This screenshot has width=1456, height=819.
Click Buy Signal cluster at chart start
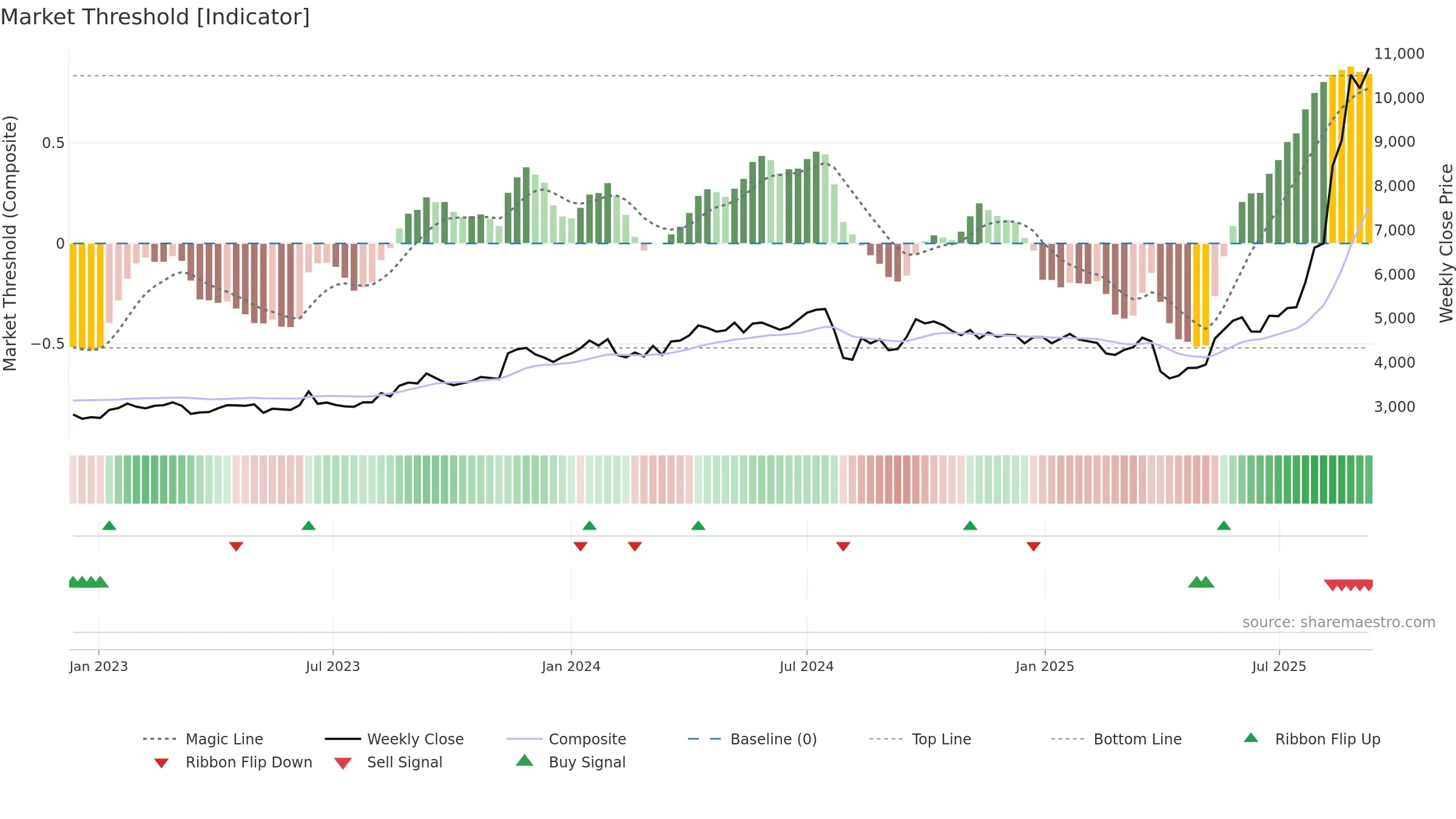click(89, 582)
